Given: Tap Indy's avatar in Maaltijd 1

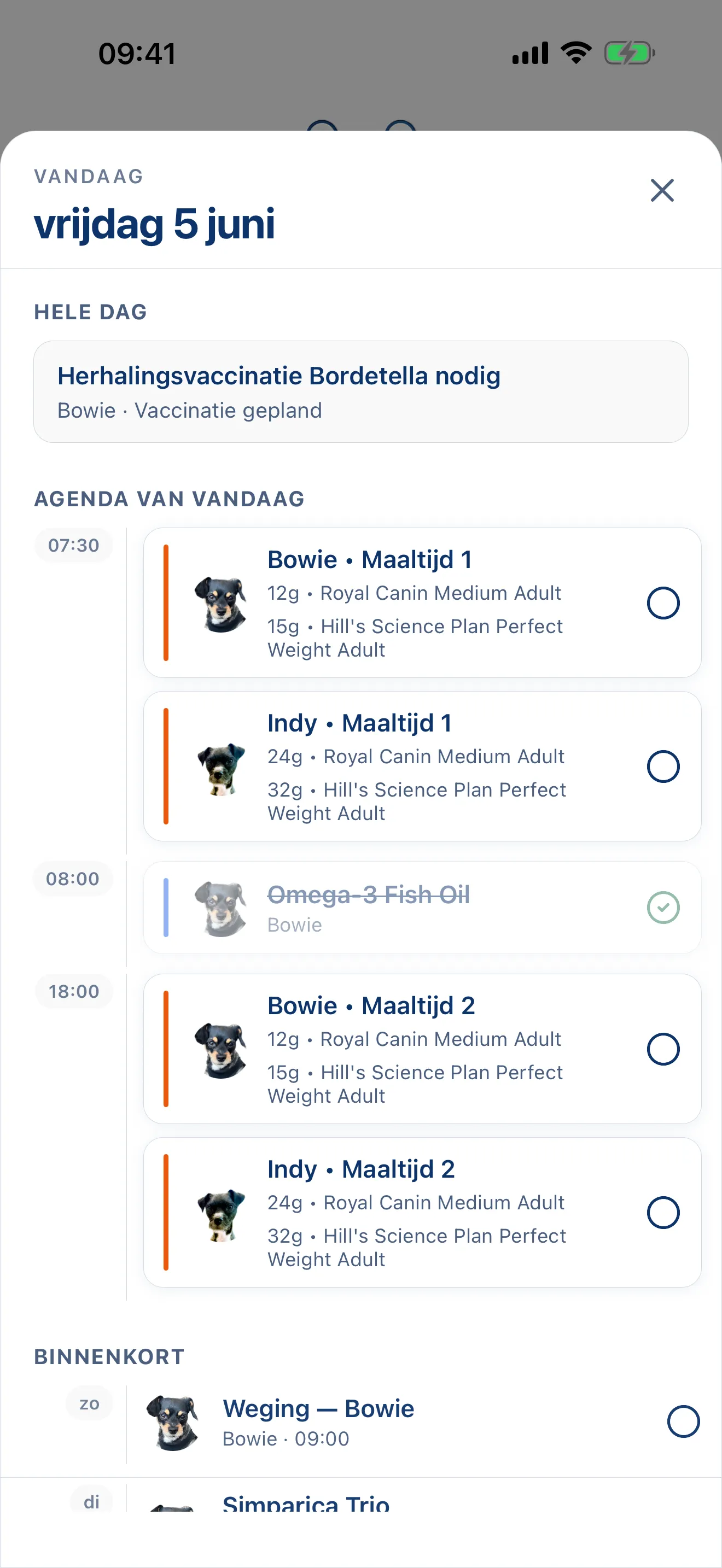Looking at the screenshot, I should pos(221,768).
